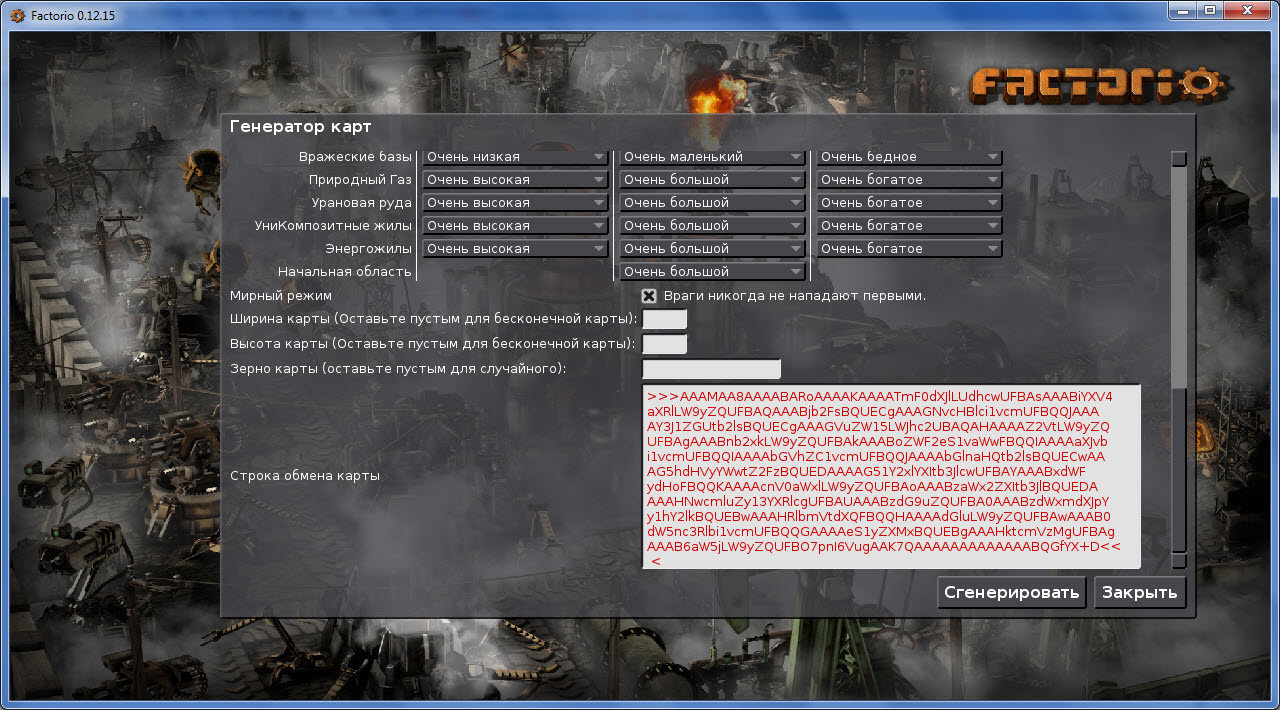The image size is (1280, 710).
Task: Open Вражеские базы richness dropdown (Очень бедное)
Action: pyautogui.click(x=909, y=157)
